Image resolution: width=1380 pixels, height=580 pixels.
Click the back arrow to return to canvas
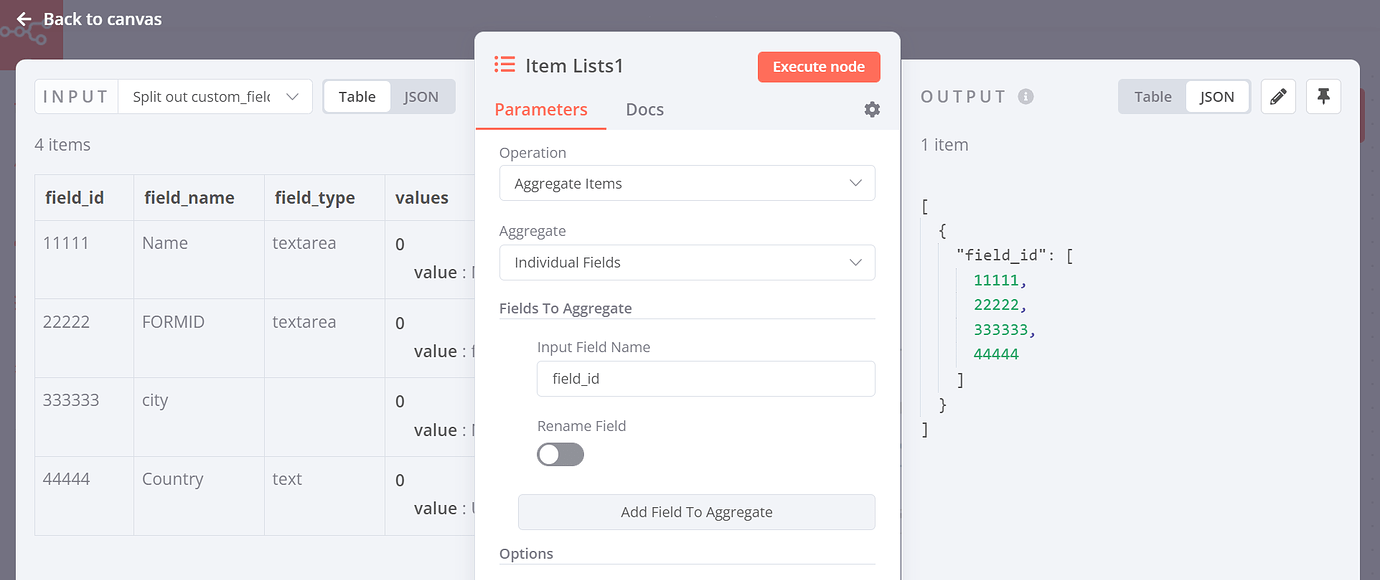[22, 18]
